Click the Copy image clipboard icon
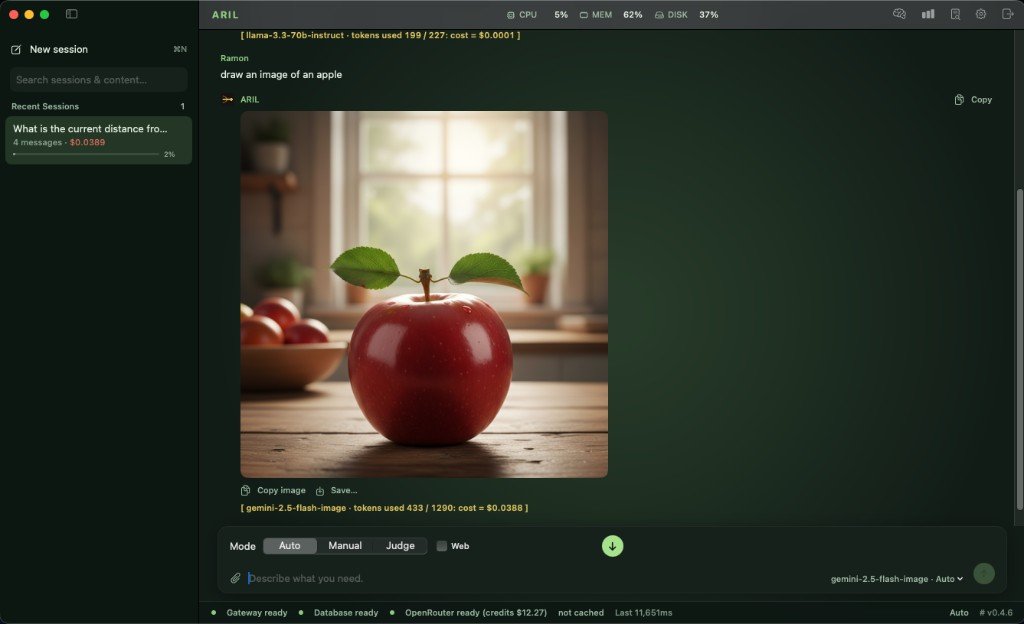This screenshot has height=624, width=1024. click(246, 490)
